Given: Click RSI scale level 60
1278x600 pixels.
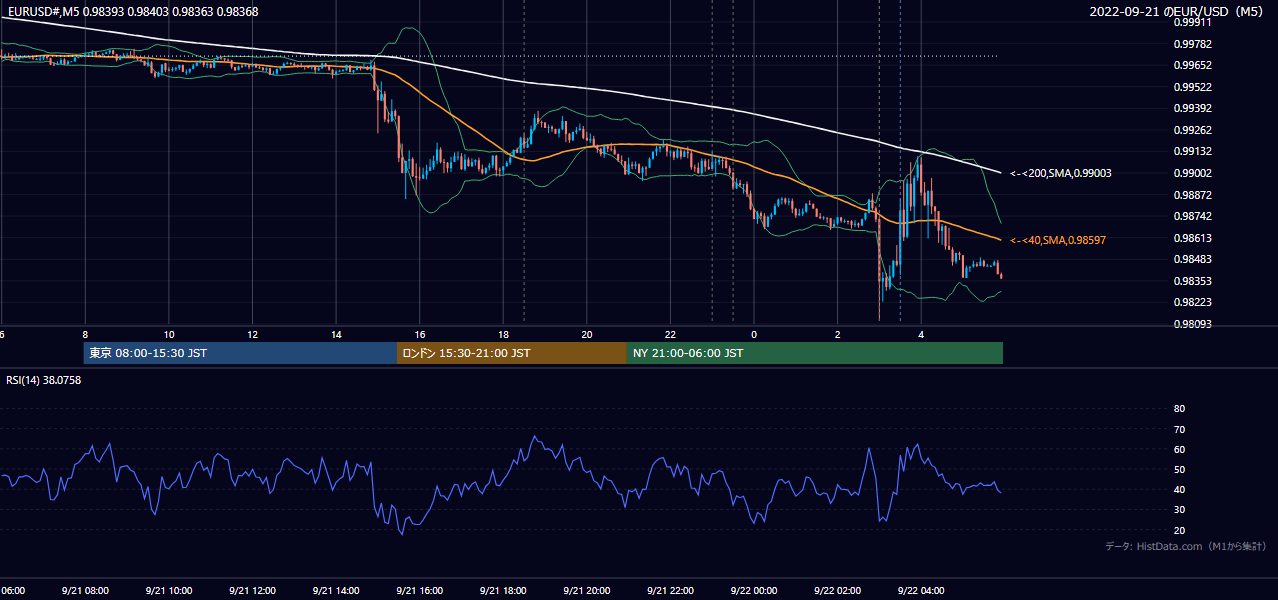Looking at the screenshot, I should 1179,450.
